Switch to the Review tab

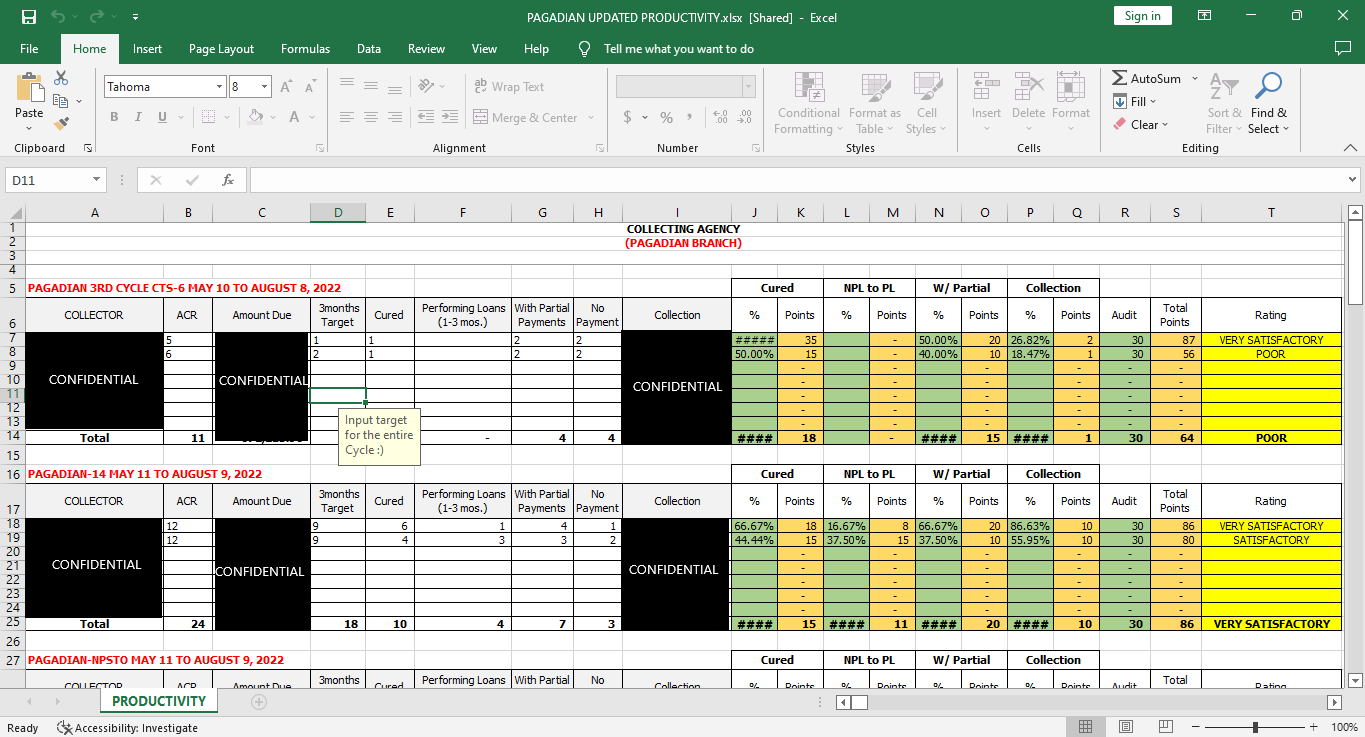(x=427, y=48)
